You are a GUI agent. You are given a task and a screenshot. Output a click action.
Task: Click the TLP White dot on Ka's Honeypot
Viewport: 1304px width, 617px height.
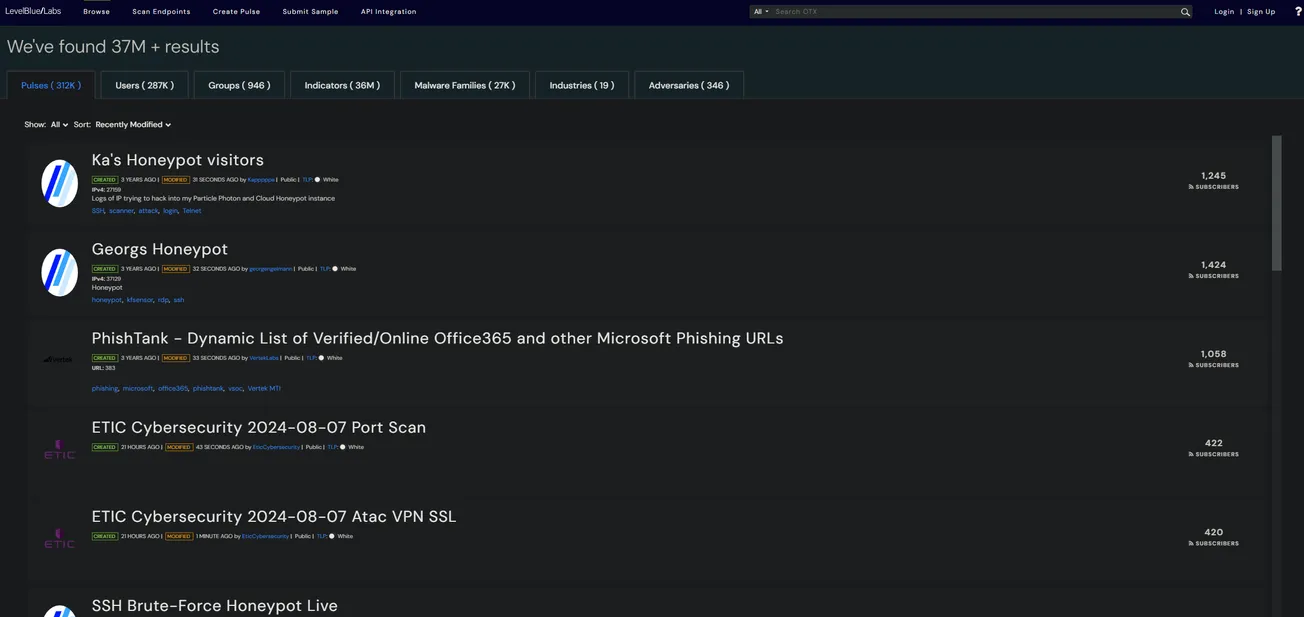(x=318, y=179)
